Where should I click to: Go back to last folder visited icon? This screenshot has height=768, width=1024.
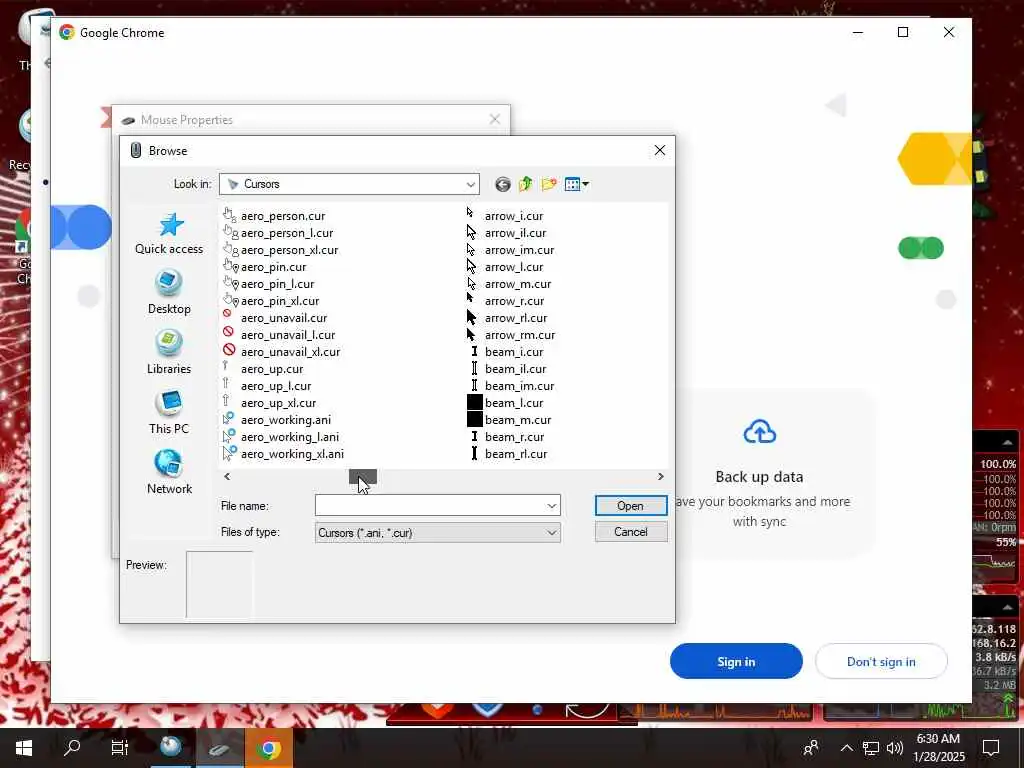pos(502,184)
